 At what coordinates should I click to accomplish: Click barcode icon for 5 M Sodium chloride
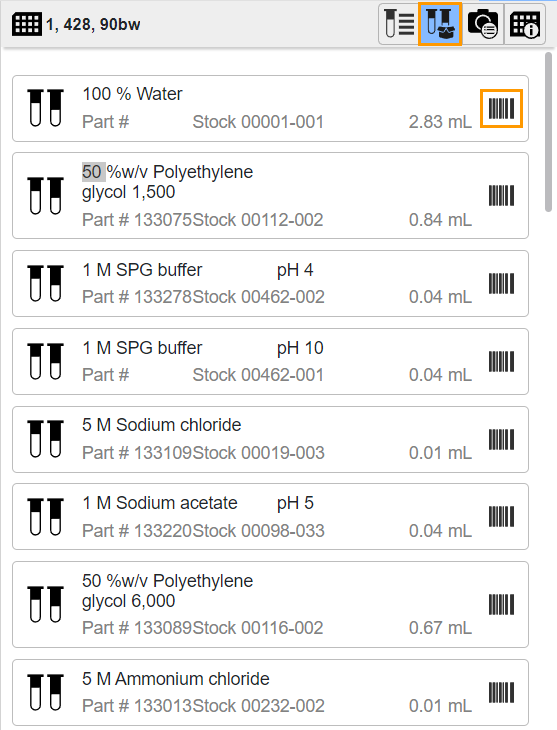tap(502, 439)
